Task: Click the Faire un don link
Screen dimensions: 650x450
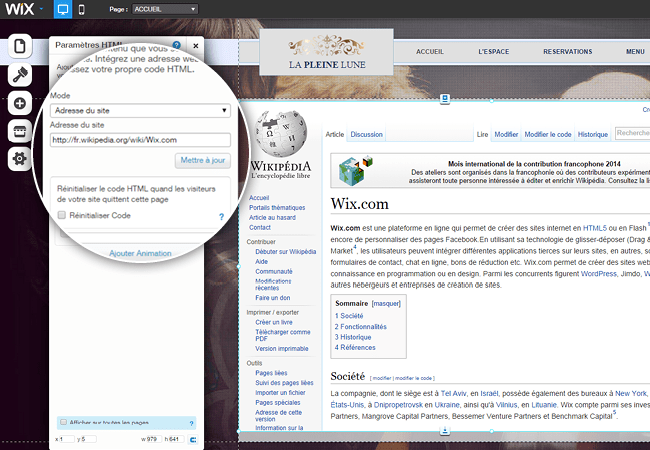Action: tap(273, 298)
